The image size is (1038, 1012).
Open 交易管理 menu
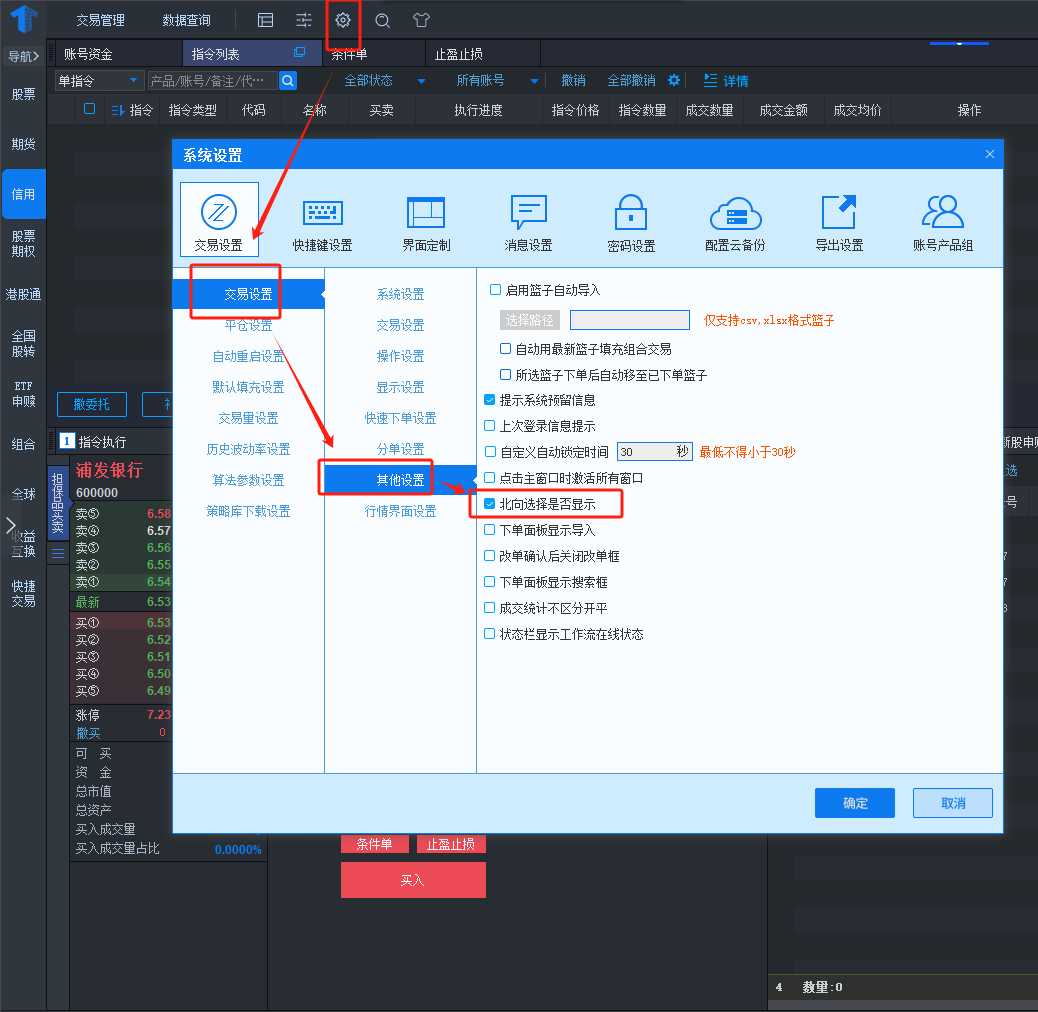[x=100, y=21]
